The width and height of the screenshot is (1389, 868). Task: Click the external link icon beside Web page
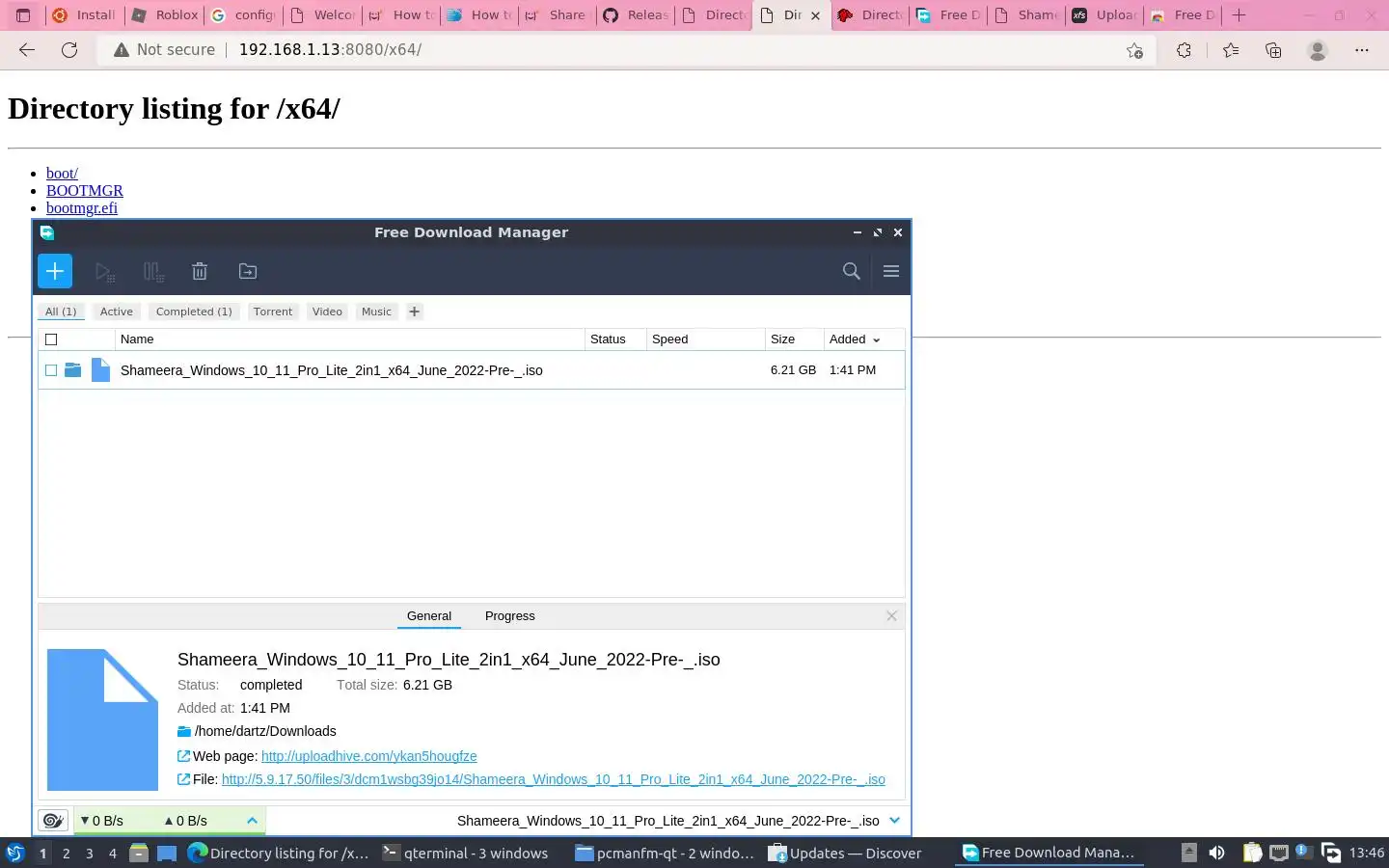pyautogui.click(x=183, y=756)
